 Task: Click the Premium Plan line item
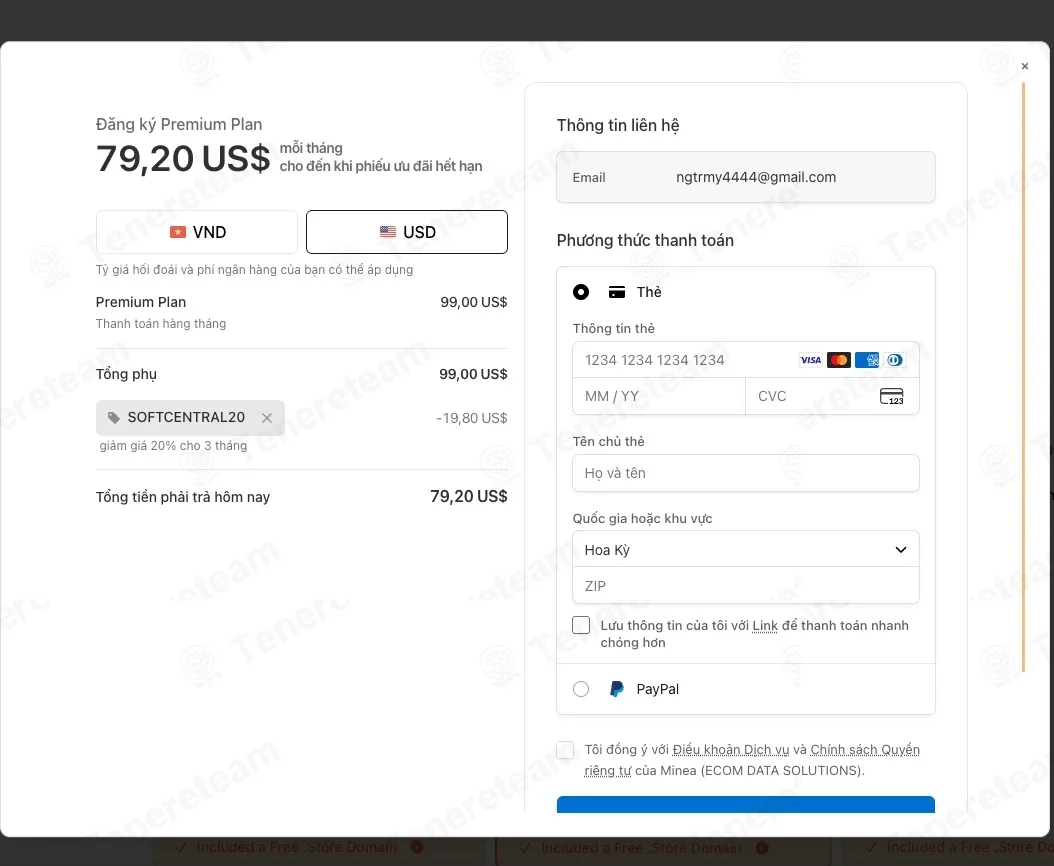(140, 302)
